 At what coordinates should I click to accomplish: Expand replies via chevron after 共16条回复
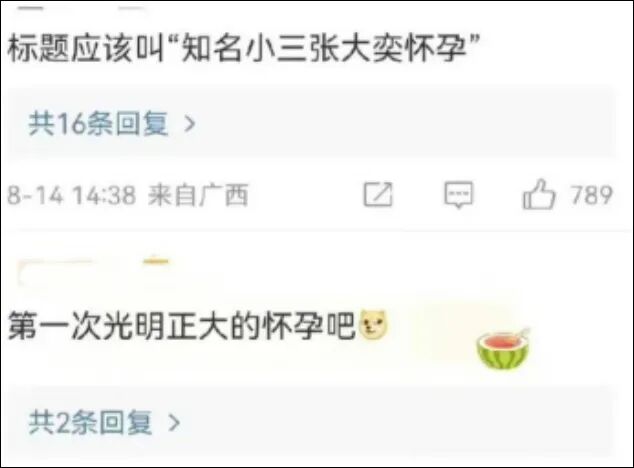(x=190, y=124)
